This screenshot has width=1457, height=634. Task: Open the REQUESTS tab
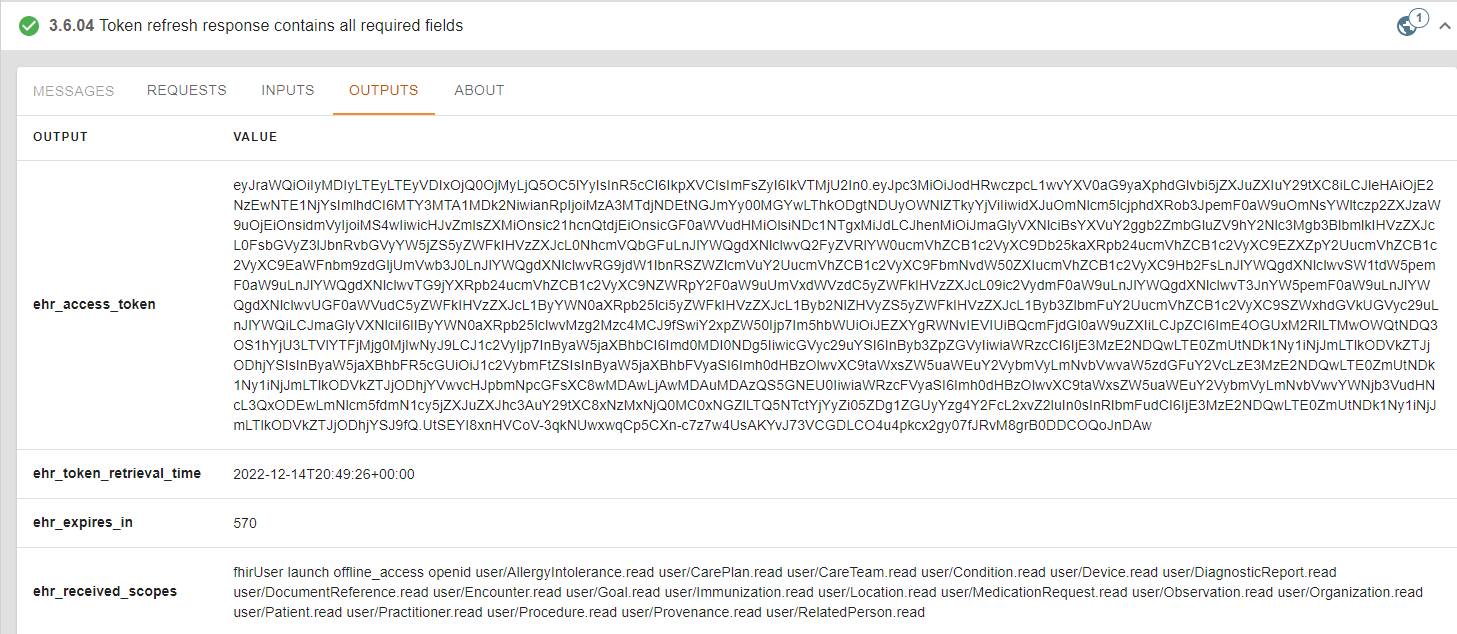pyautogui.click(x=186, y=90)
